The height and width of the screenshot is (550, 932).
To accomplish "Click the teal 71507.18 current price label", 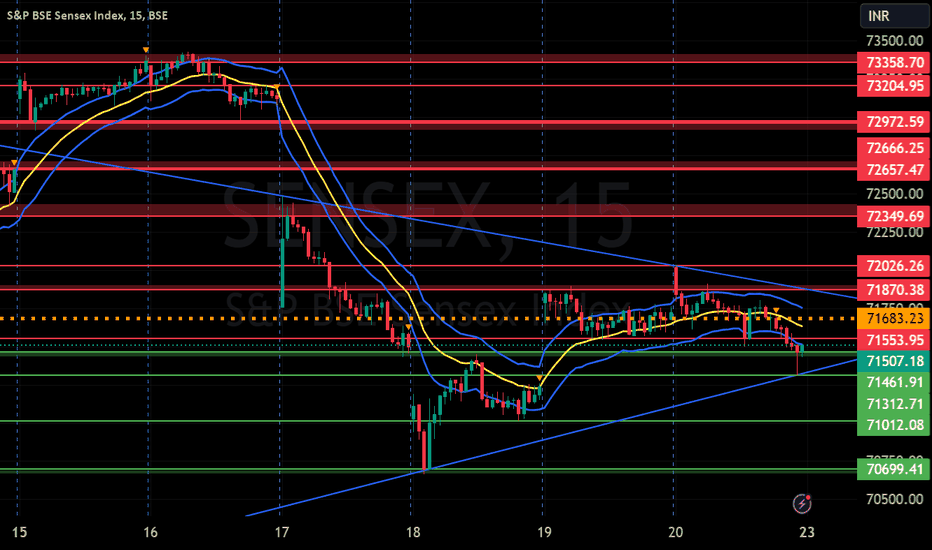I will (894, 361).
